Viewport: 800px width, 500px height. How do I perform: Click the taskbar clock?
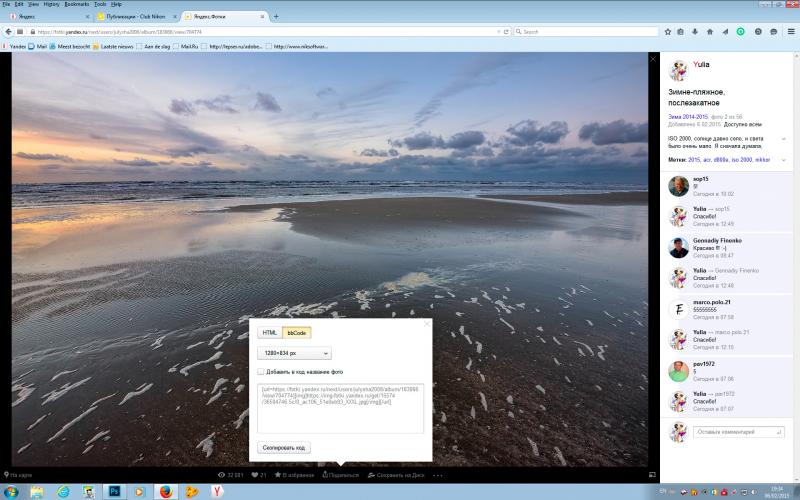coord(777,492)
